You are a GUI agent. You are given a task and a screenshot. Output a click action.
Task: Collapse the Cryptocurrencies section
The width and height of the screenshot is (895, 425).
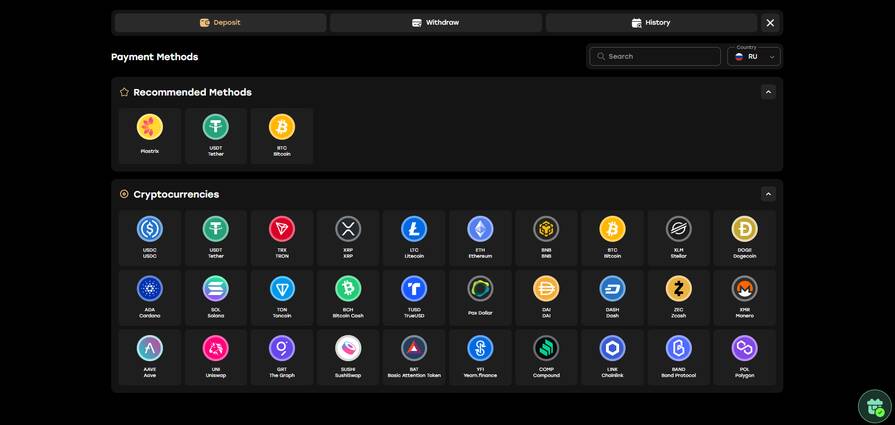tap(768, 194)
